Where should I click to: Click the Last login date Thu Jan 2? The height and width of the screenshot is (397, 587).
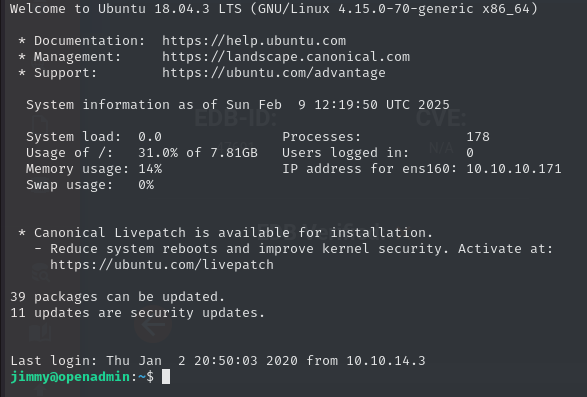click(146, 361)
